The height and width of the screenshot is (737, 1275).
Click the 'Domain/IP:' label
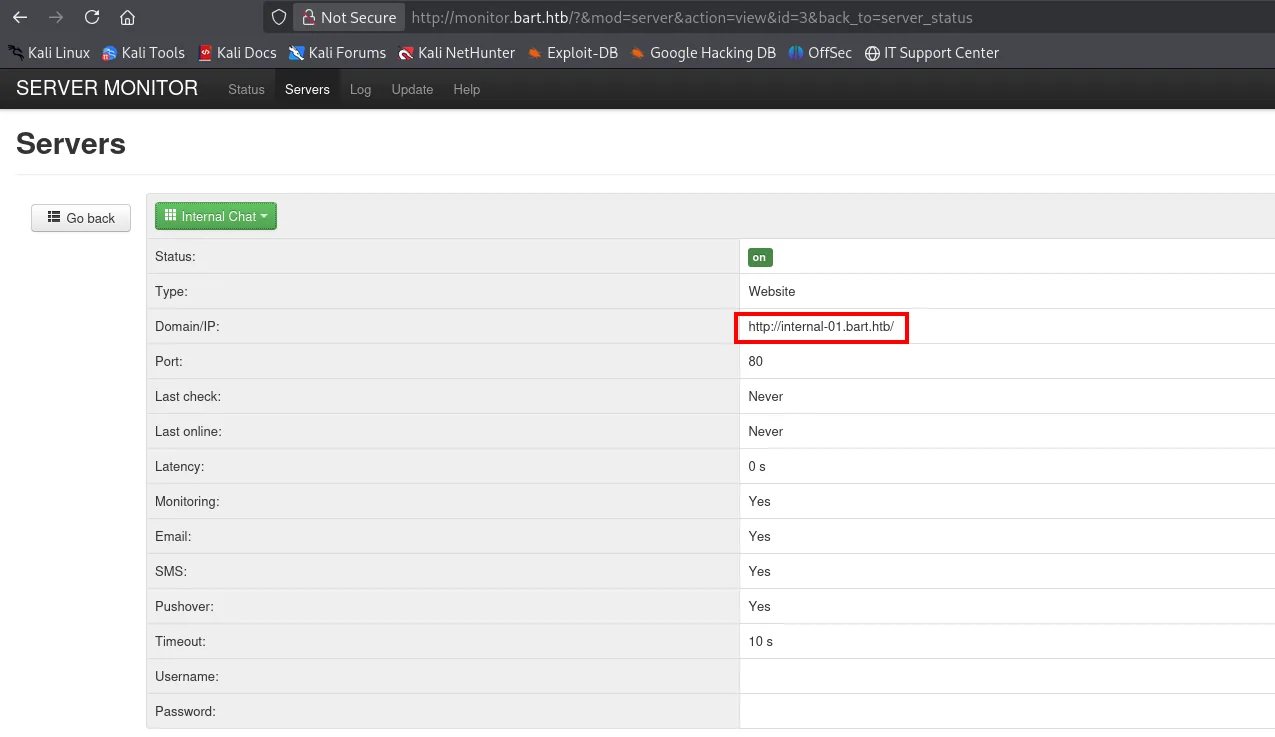coord(186,326)
